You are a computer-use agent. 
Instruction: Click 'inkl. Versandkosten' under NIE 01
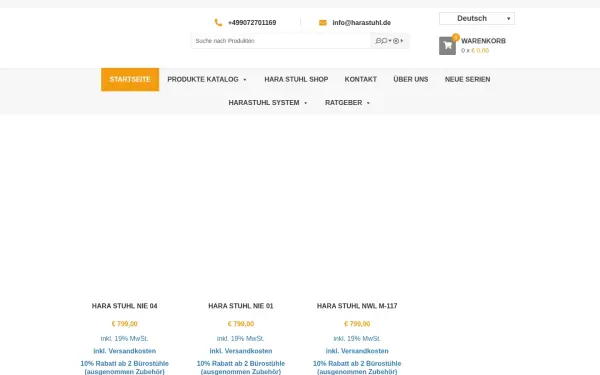[241, 351]
